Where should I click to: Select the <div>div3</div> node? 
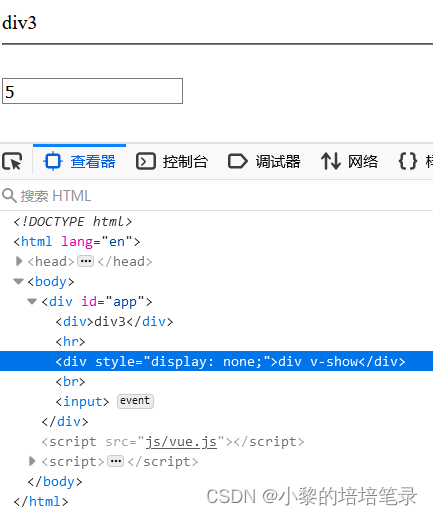[114, 322]
